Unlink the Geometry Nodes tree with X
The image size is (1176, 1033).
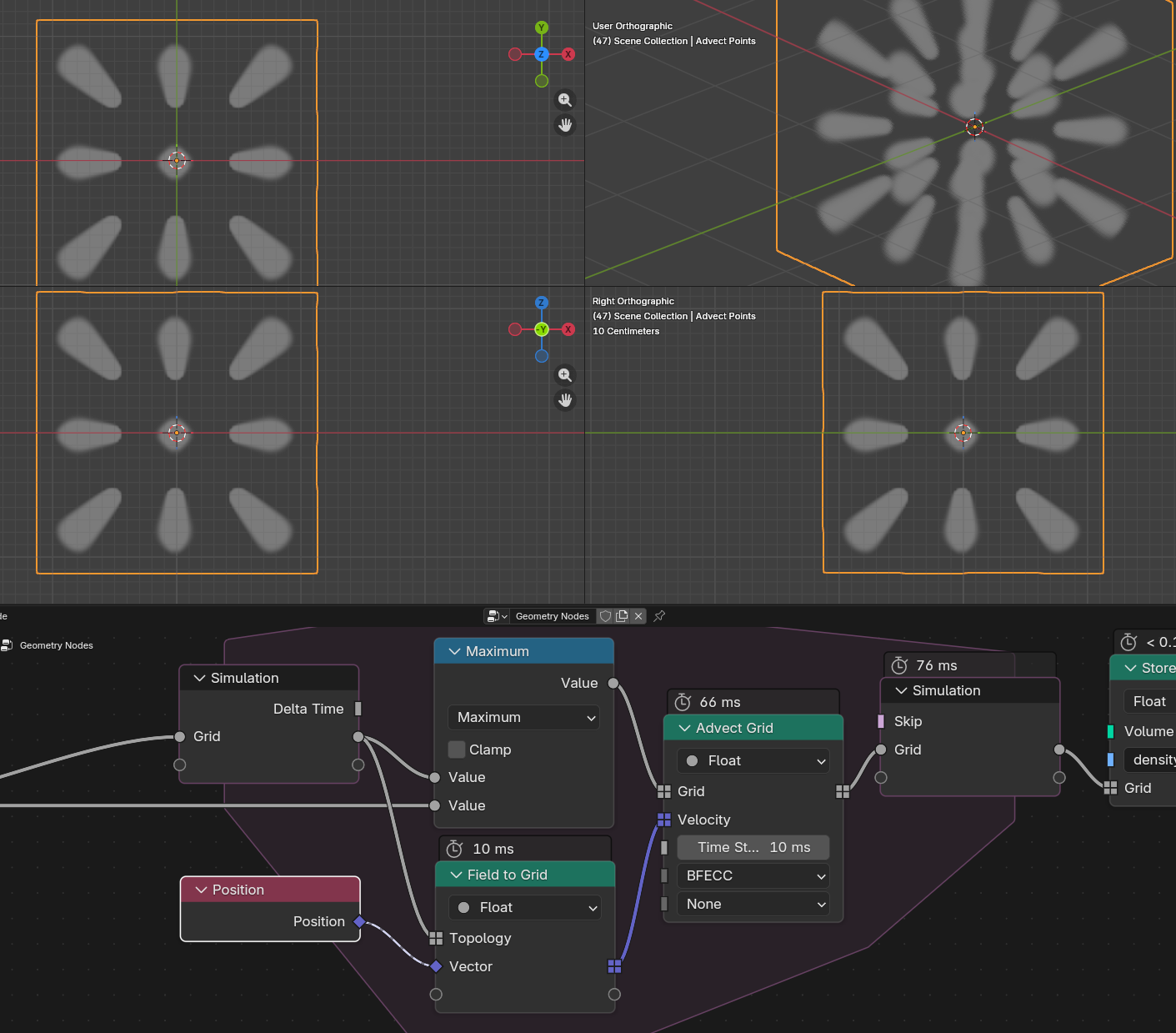638,616
